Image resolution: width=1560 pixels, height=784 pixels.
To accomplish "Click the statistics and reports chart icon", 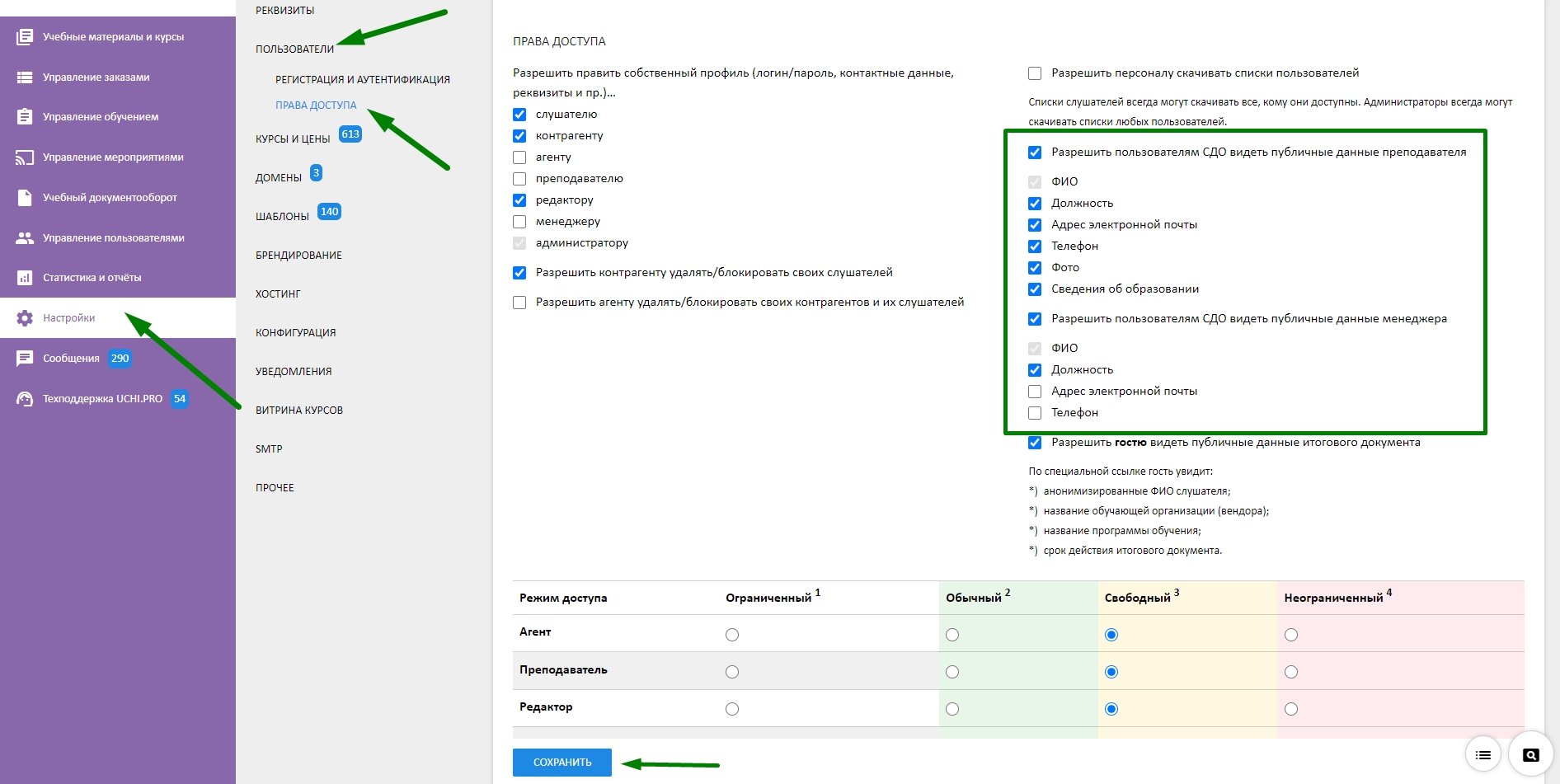I will tap(25, 278).
